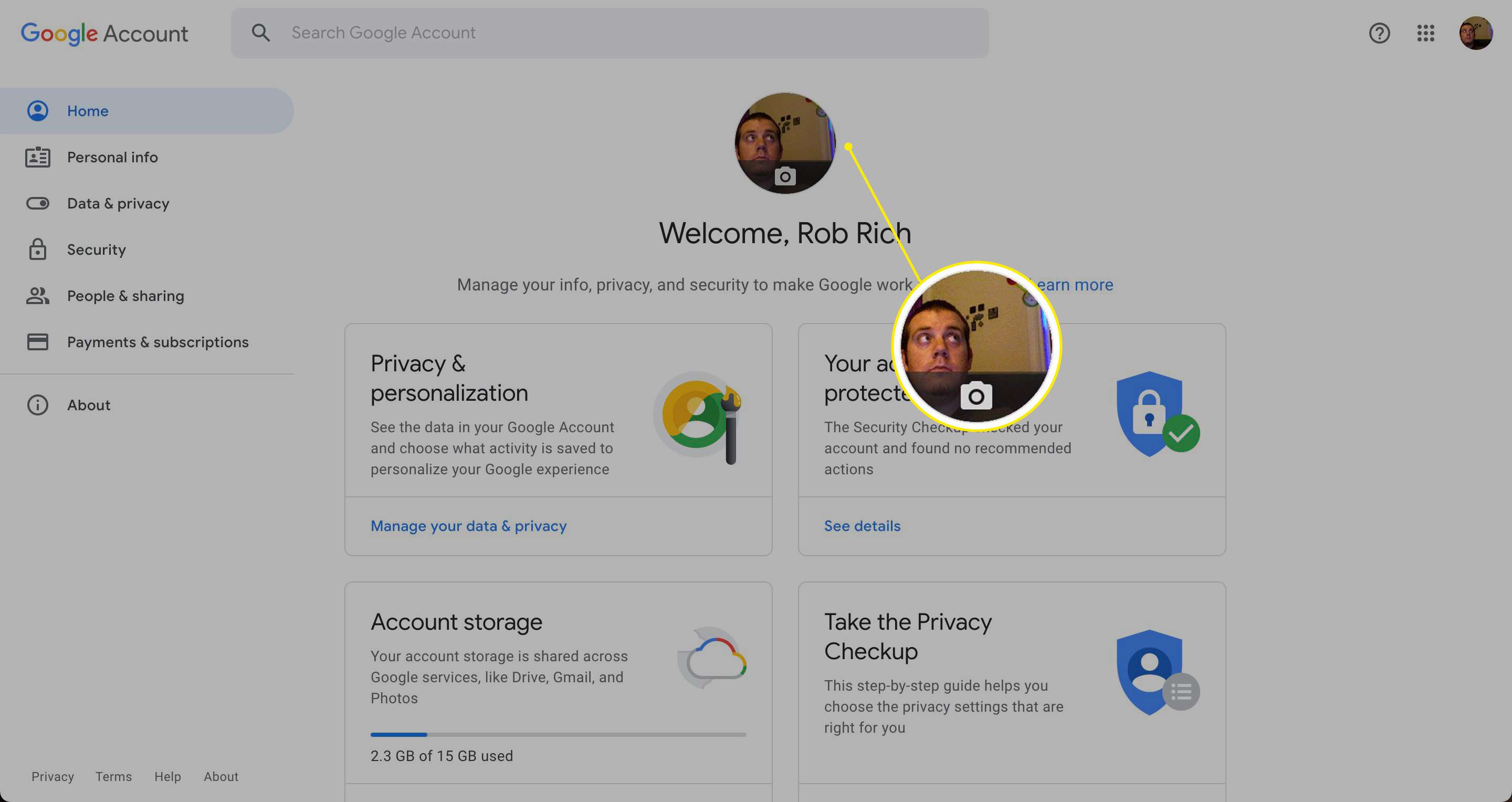Click the camera icon on the profile photo
Screen dimensions: 1512x802
click(785, 176)
